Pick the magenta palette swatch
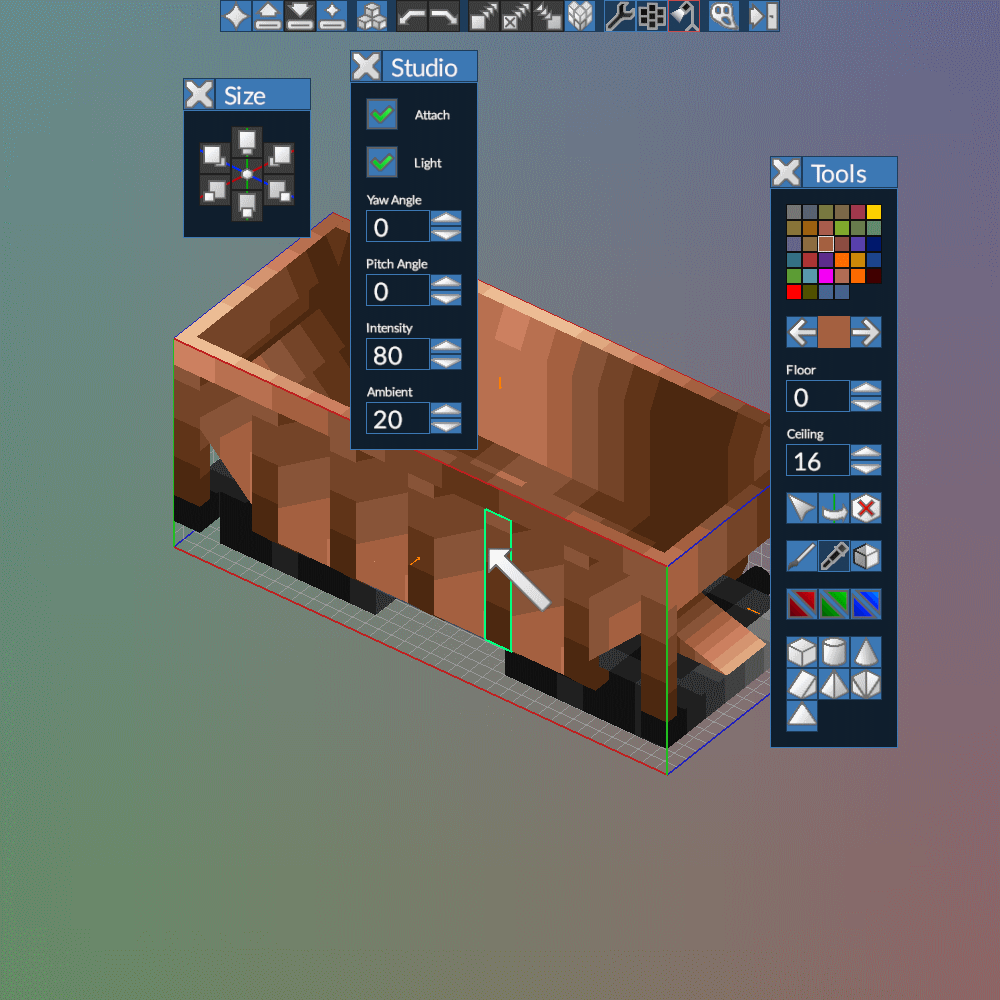1000x1000 pixels. coord(826,276)
